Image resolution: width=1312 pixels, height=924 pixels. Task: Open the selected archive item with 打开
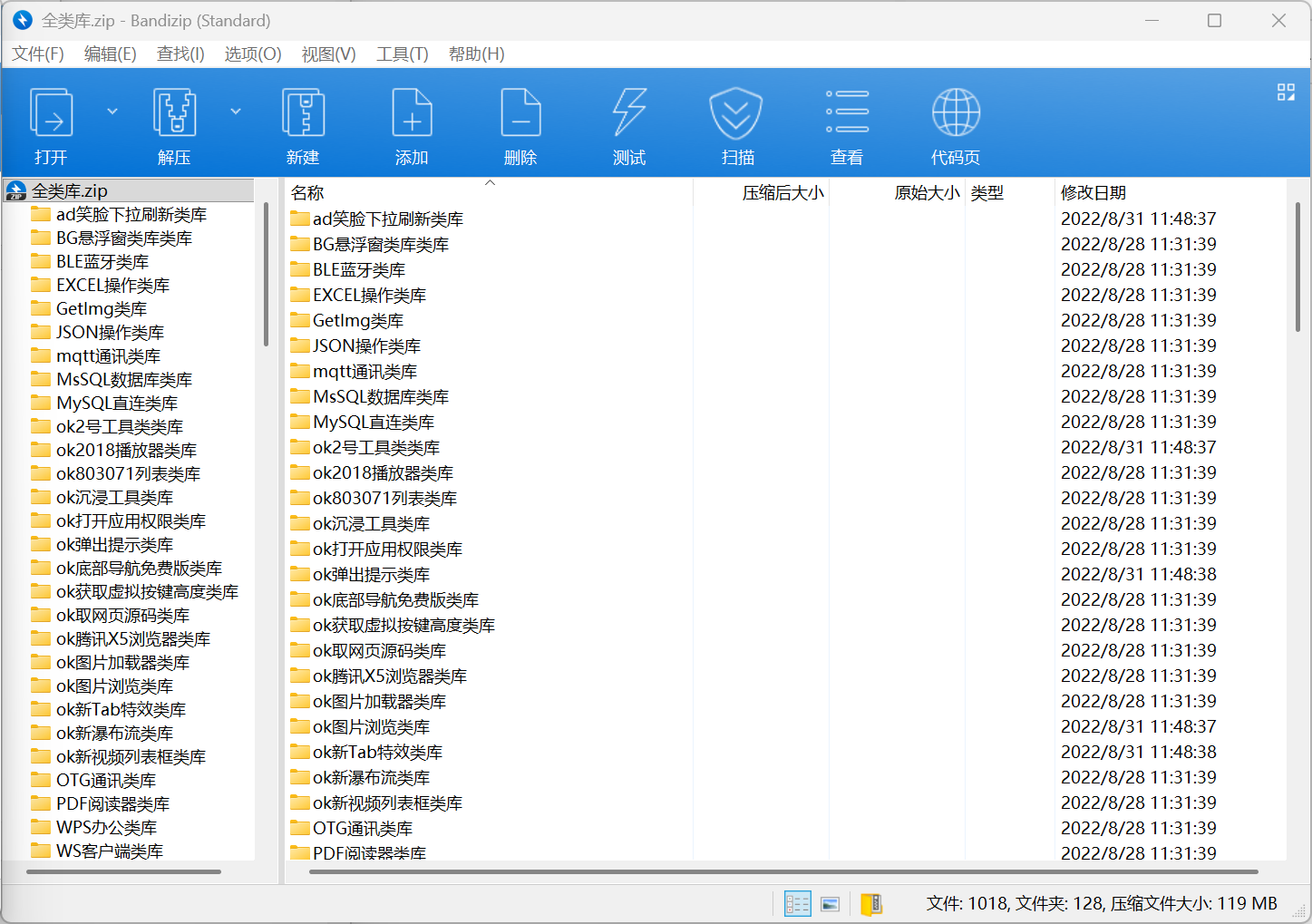pyautogui.click(x=50, y=122)
